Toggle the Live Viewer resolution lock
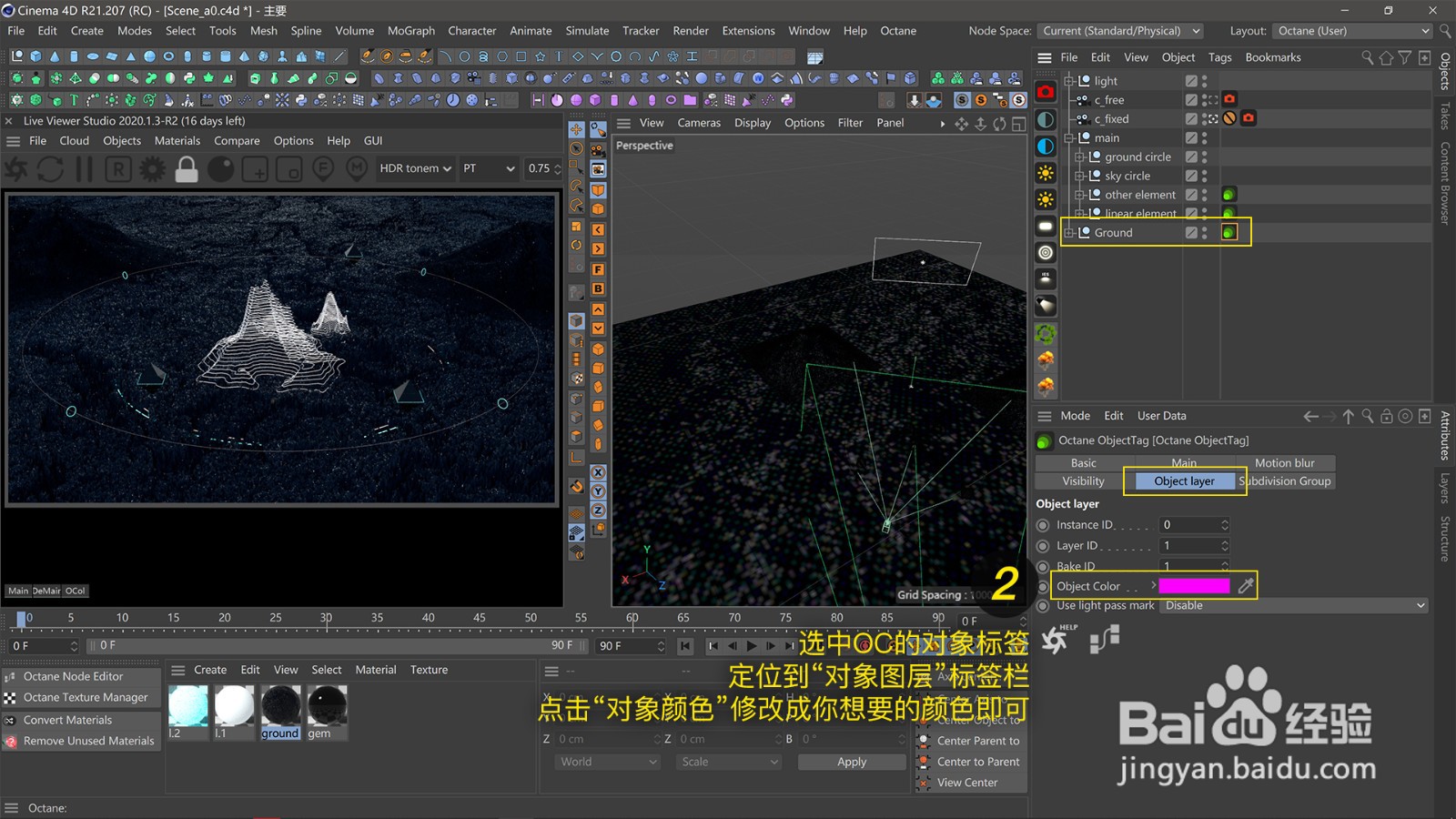This screenshot has height=819, width=1456. (187, 168)
